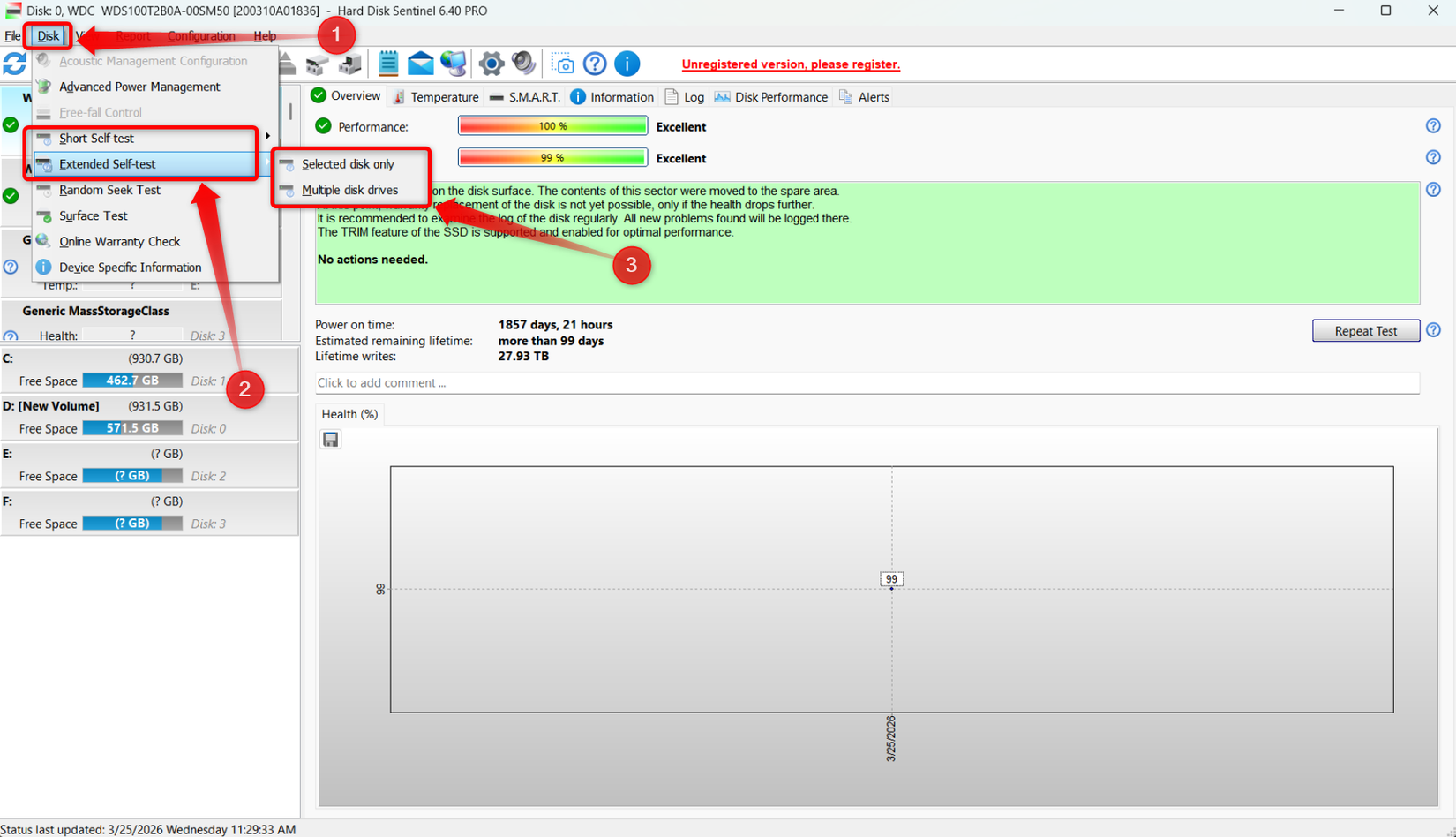Take a screenshot using the camera icon

564,64
